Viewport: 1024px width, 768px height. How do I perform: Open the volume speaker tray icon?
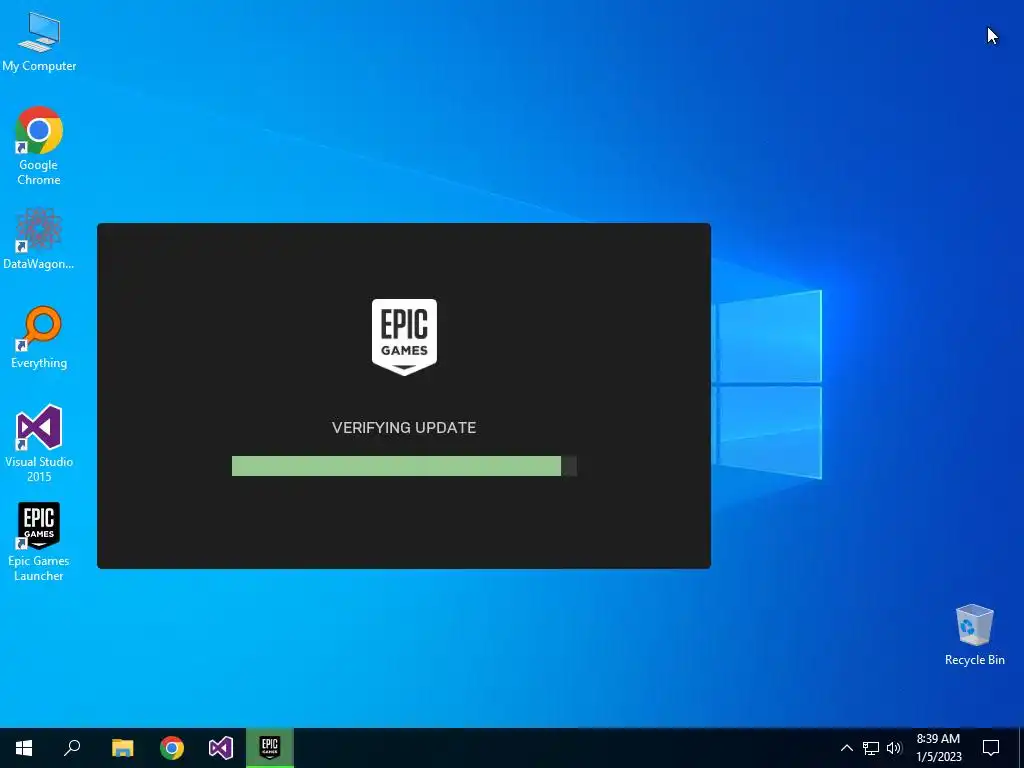coord(894,748)
